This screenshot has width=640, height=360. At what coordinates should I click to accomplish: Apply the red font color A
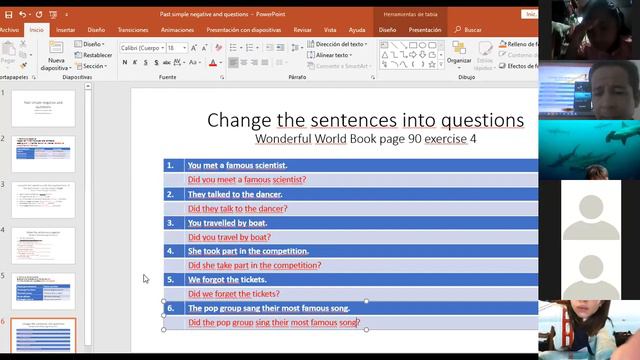pos(213,63)
